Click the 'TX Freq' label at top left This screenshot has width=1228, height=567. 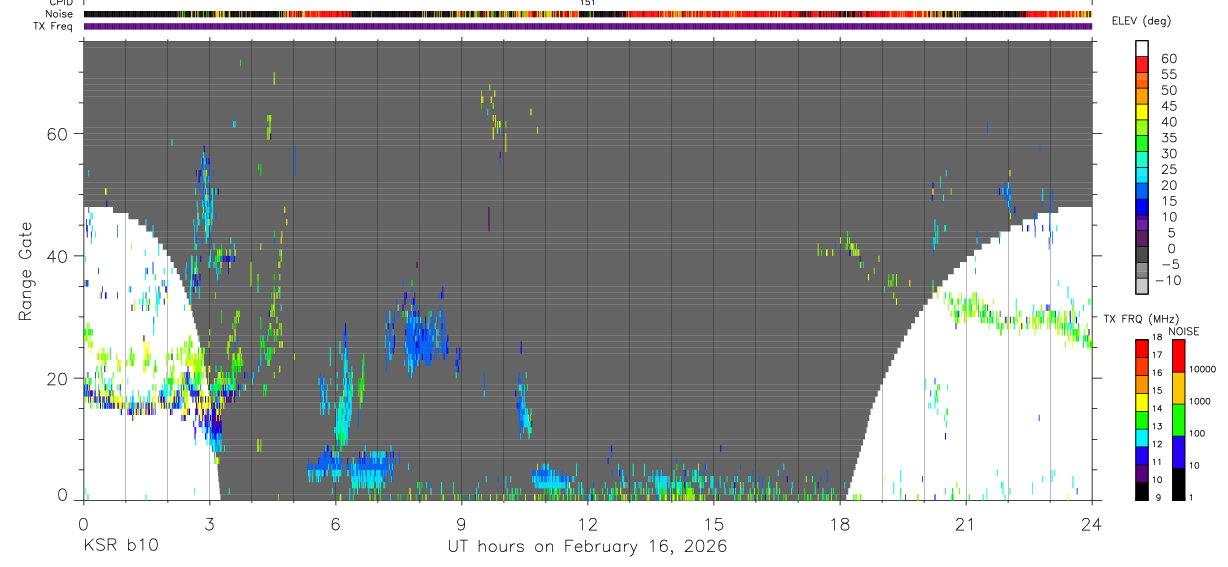(x=52, y=26)
